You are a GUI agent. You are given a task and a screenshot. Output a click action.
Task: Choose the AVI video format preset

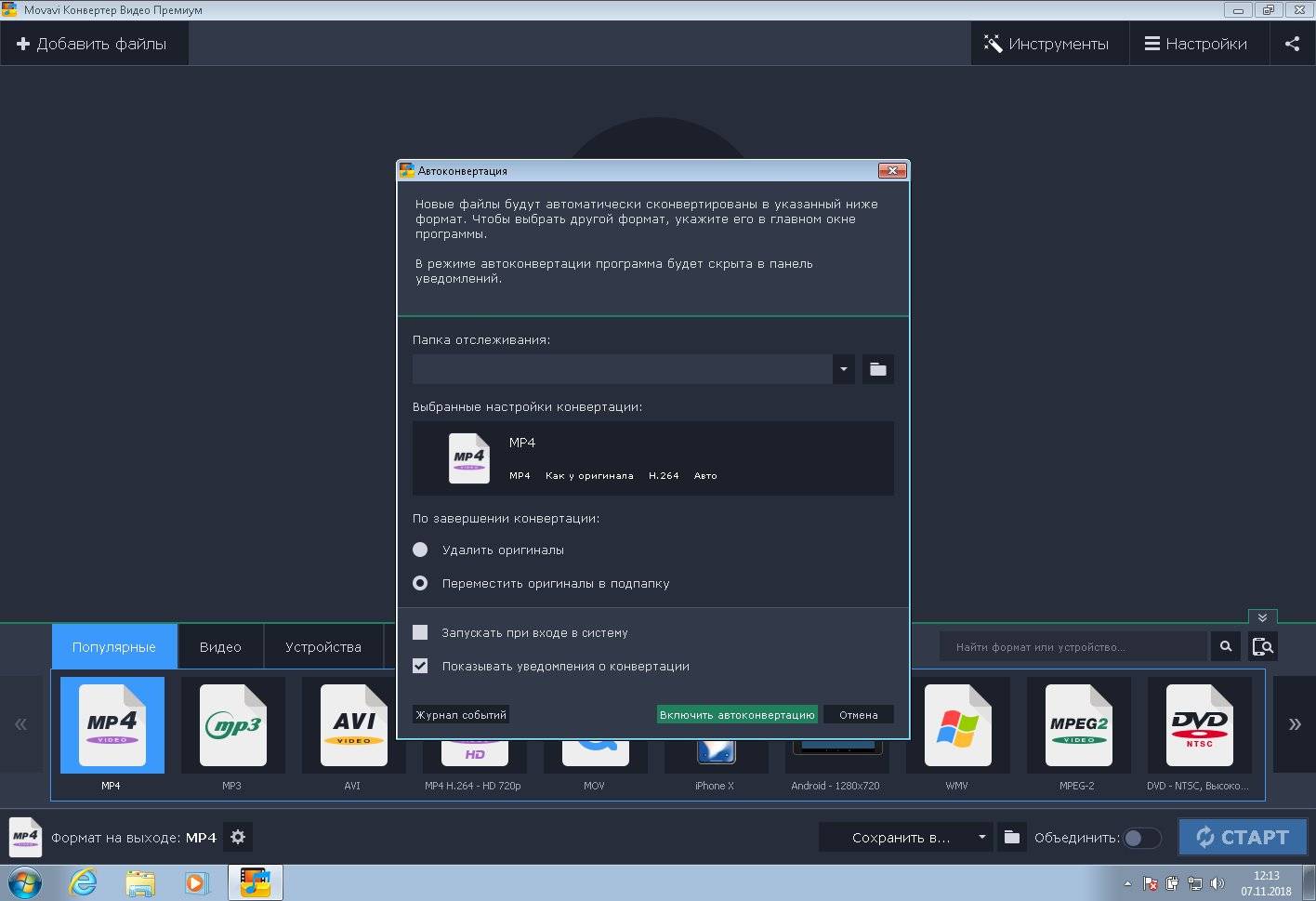click(353, 726)
